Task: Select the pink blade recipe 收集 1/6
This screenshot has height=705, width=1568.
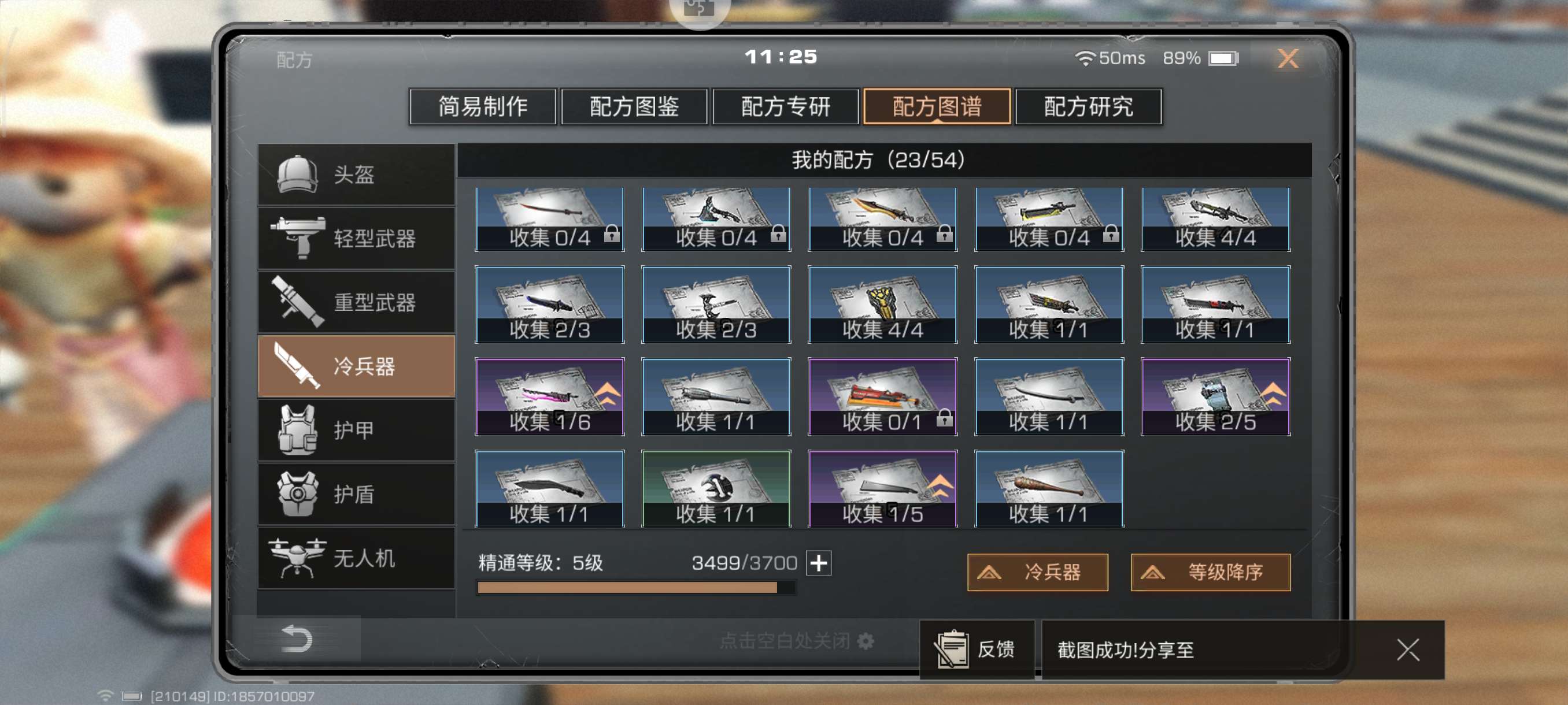Action: tap(550, 396)
